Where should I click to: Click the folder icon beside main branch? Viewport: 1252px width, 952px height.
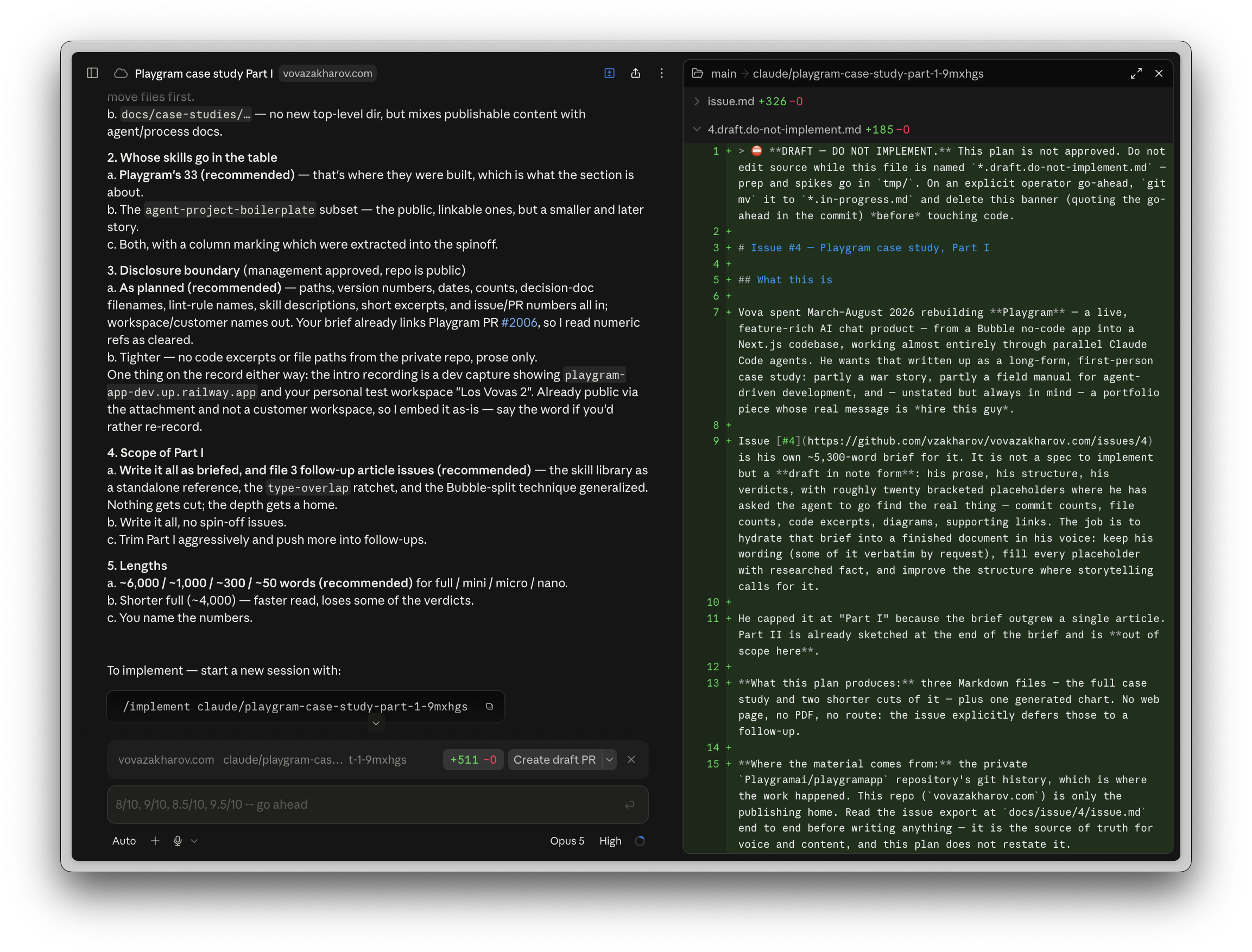pos(698,74)
